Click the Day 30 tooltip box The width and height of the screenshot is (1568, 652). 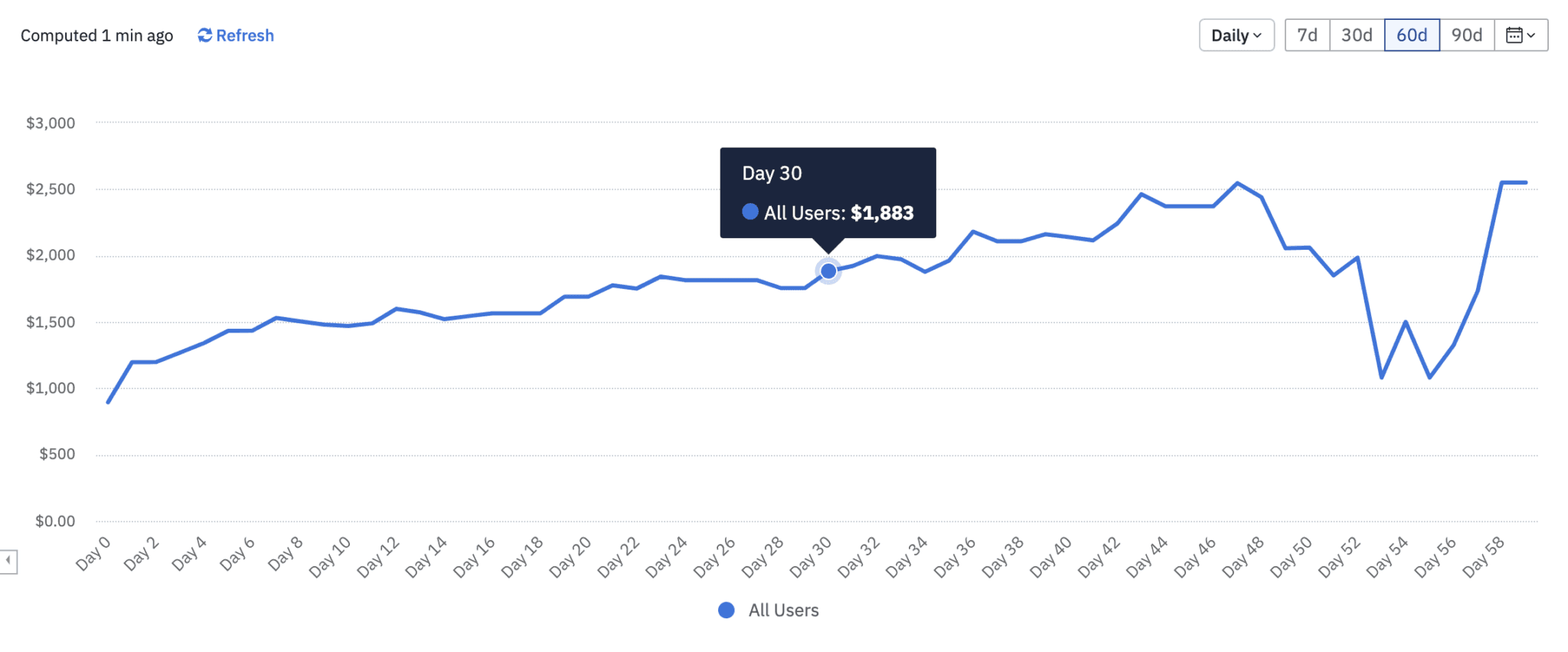[x=828, y=193]
